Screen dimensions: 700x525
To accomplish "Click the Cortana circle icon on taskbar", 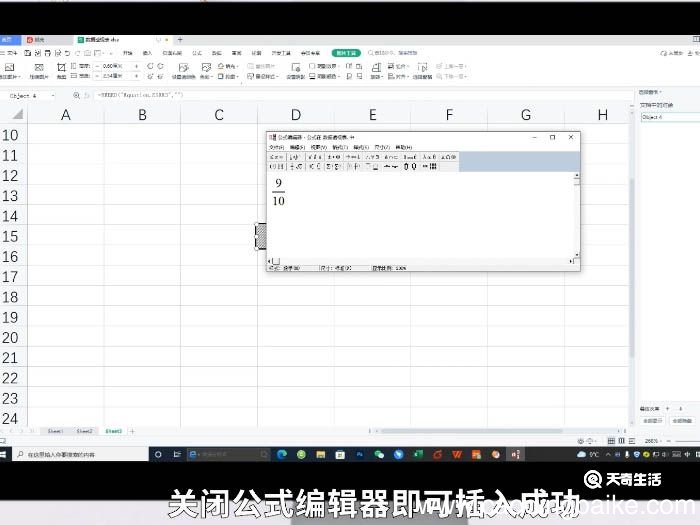I will 158,454.
